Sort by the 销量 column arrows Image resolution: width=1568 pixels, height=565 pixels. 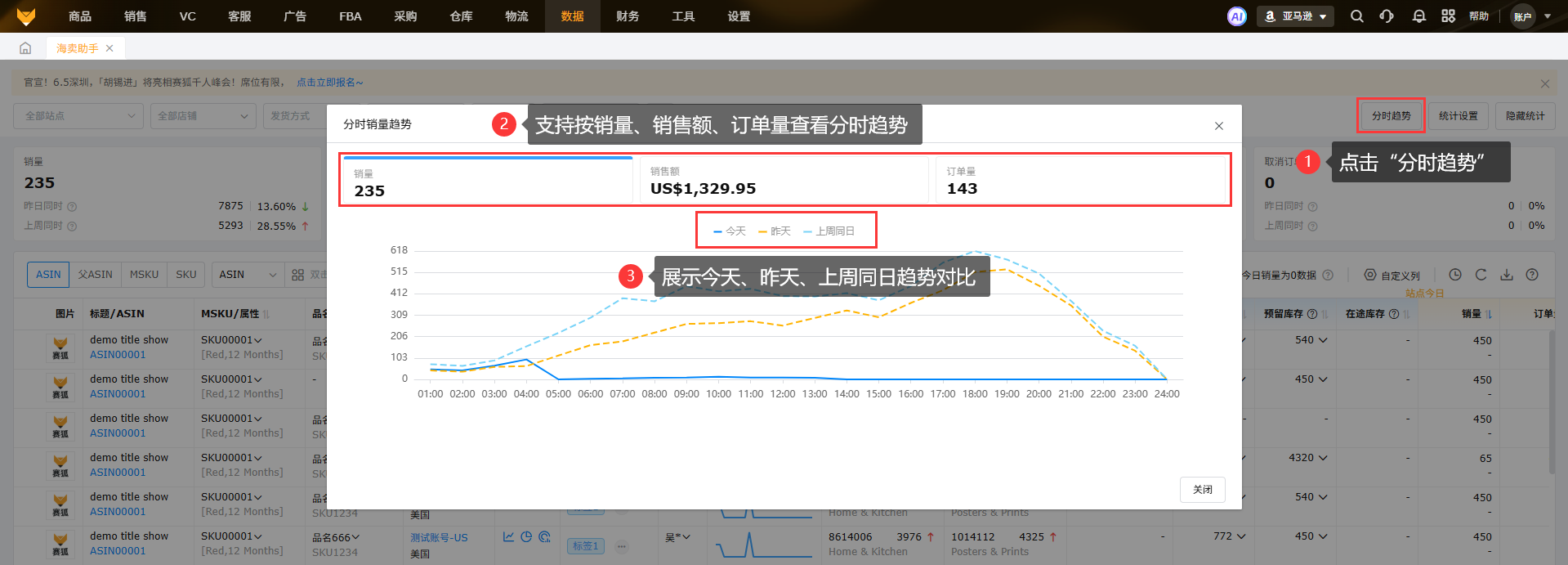[1488, 314]
